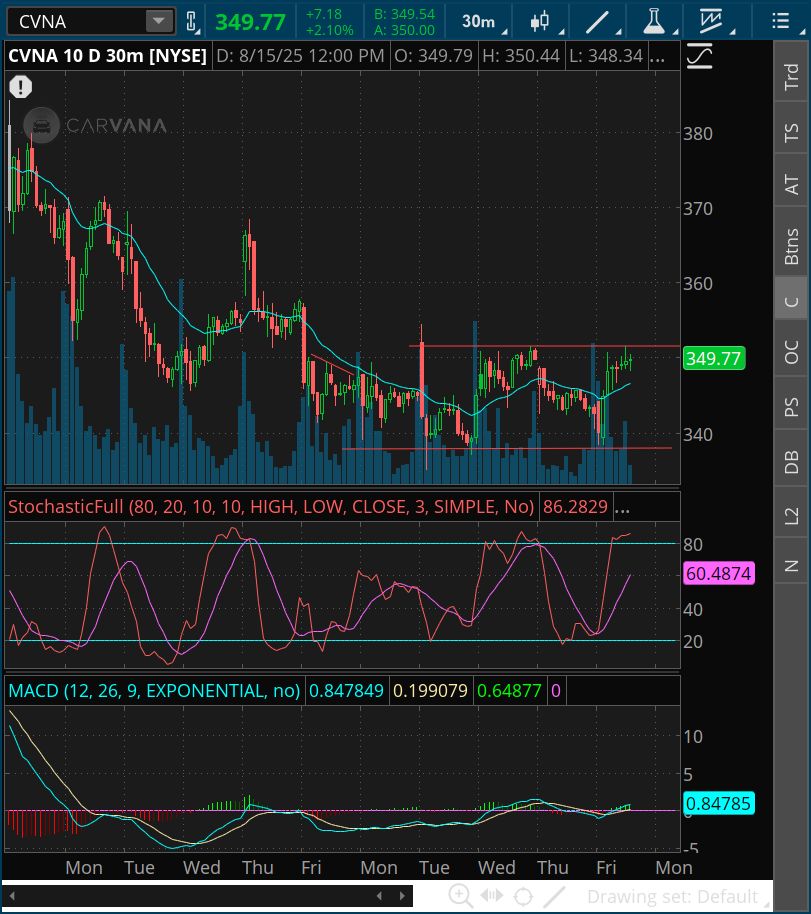Image resolution: width=811 pixels, height=914 pixels.
Task: Open the patterns chart icon
Action: (x=712, y=21)
